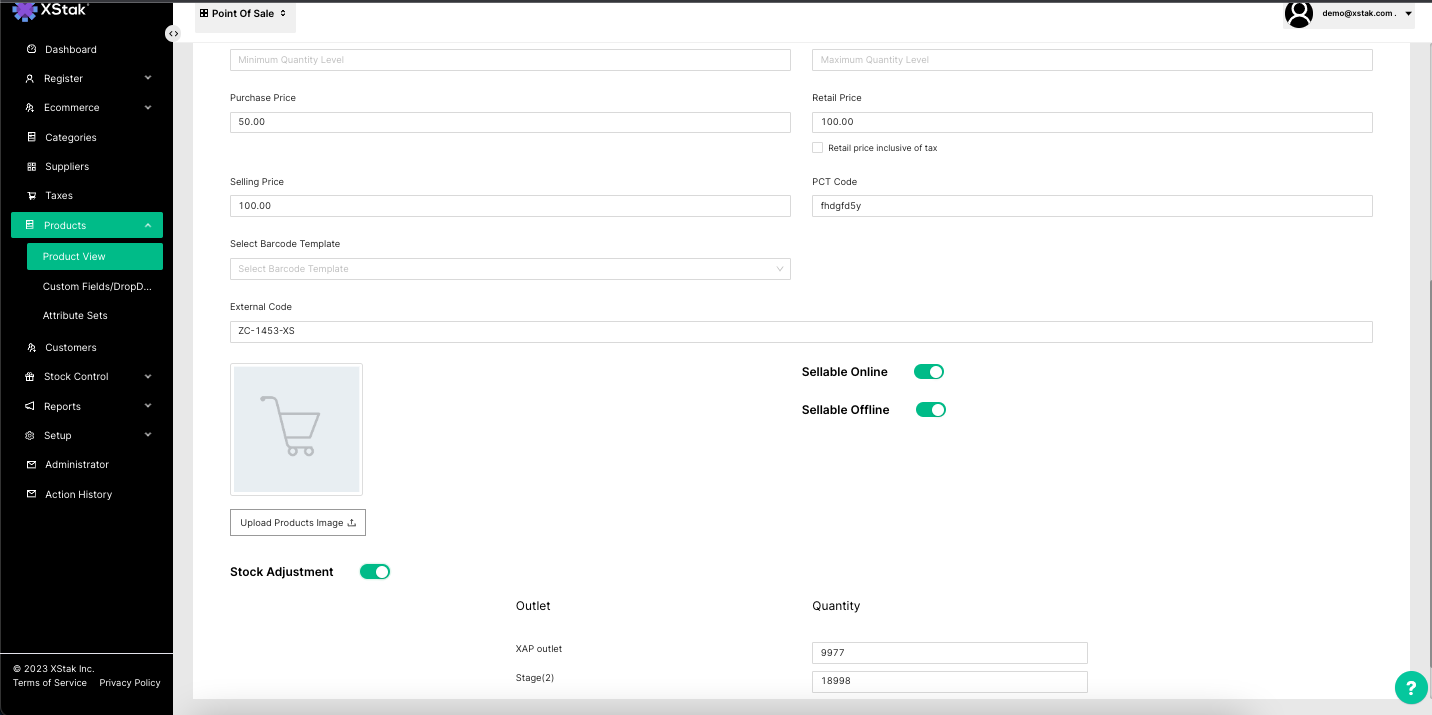Open the Point Of Sale switcher
1432x715 pixels.
244,14
